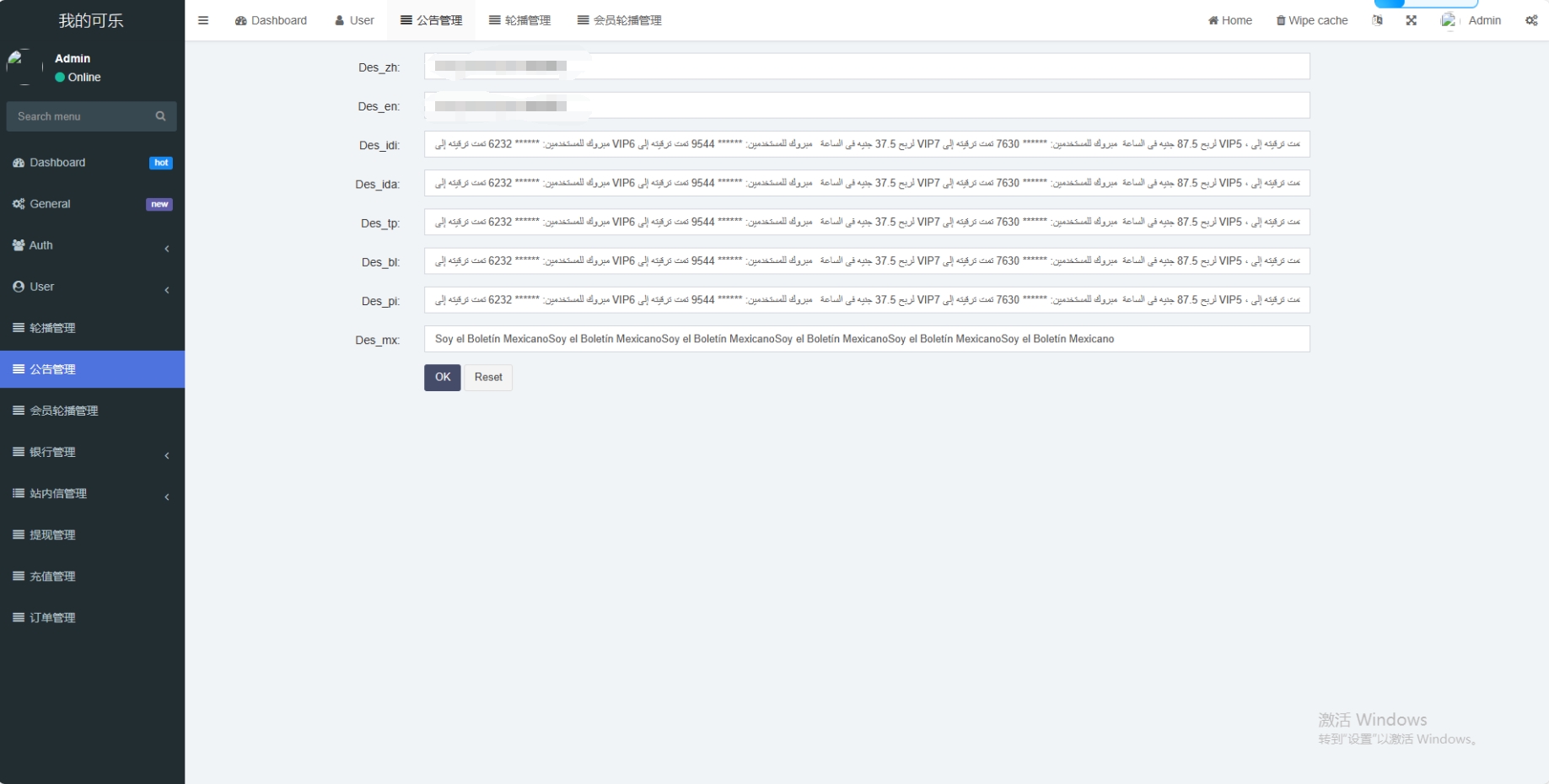Click the Admin avatar in the top bar
1549x784 pixels.
(1449, 20)
